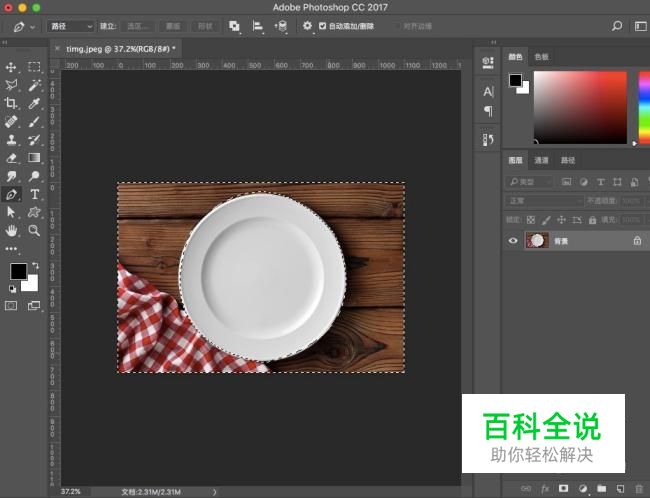
Task: Open the Character panel icon
Action: tap(488, 91)
